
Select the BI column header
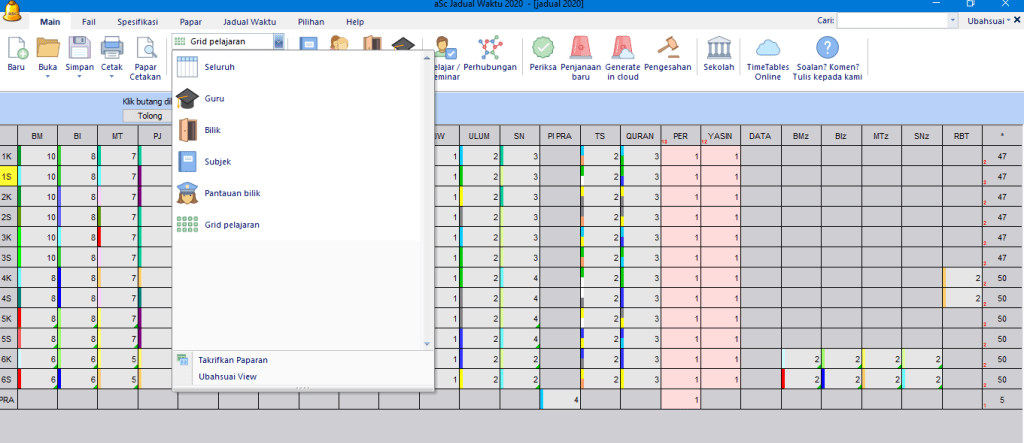click(x=78, y=136)
